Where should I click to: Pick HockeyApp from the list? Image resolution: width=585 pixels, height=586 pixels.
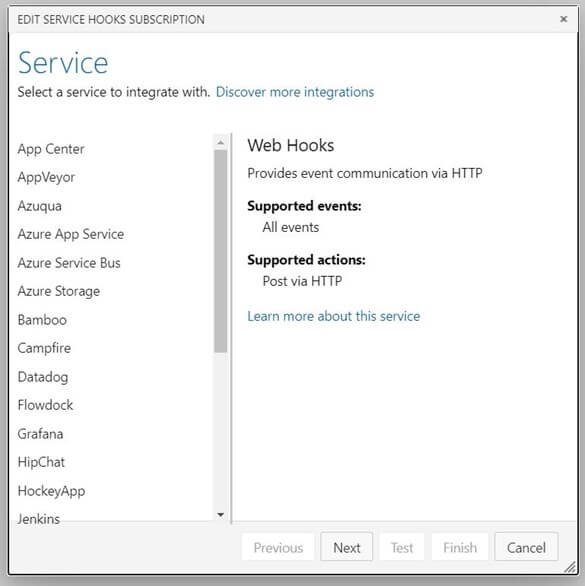(51, 491)
